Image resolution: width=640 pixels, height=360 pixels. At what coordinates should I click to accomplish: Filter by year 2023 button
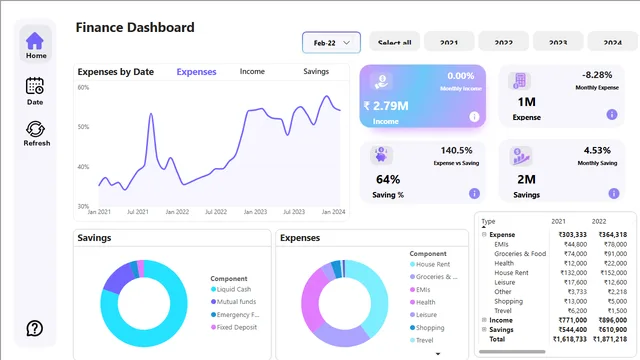coord(558,42)
